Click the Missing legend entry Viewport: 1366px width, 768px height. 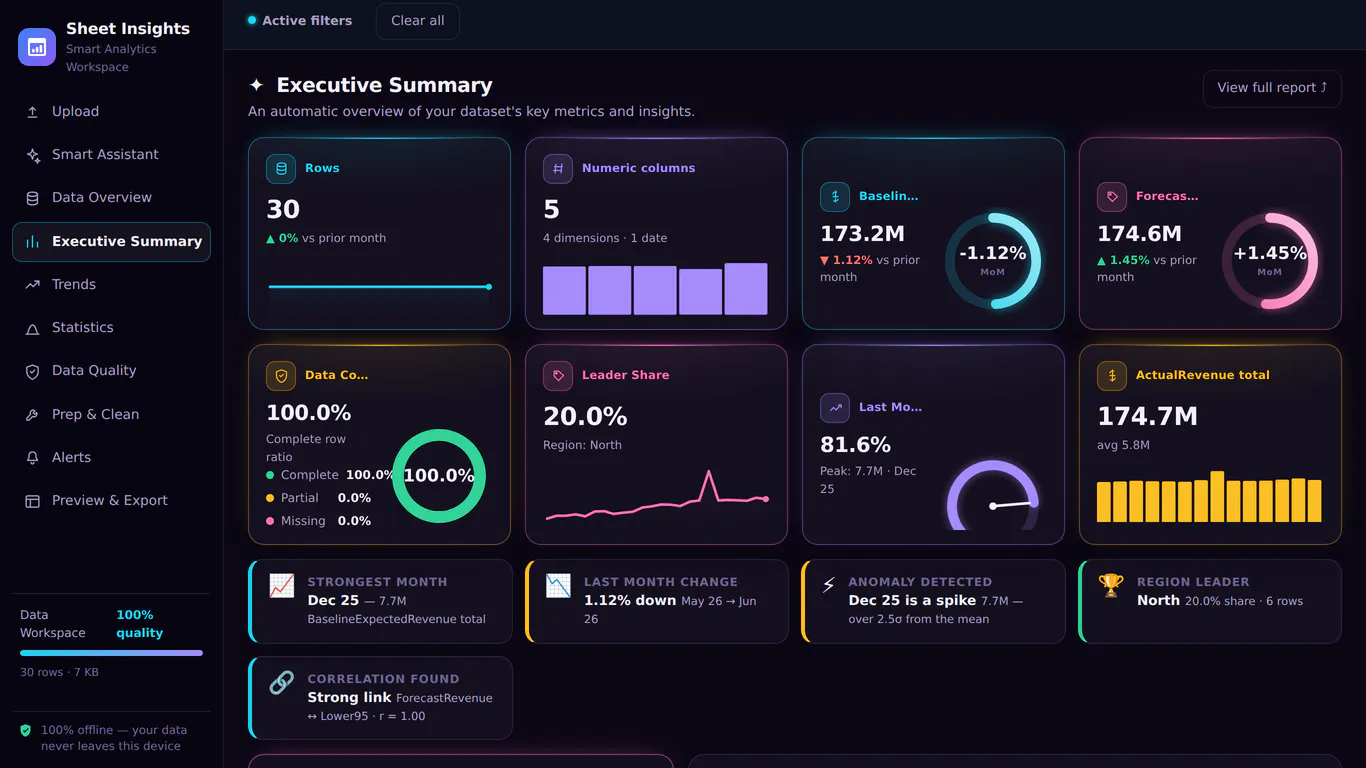click(318, 521)
